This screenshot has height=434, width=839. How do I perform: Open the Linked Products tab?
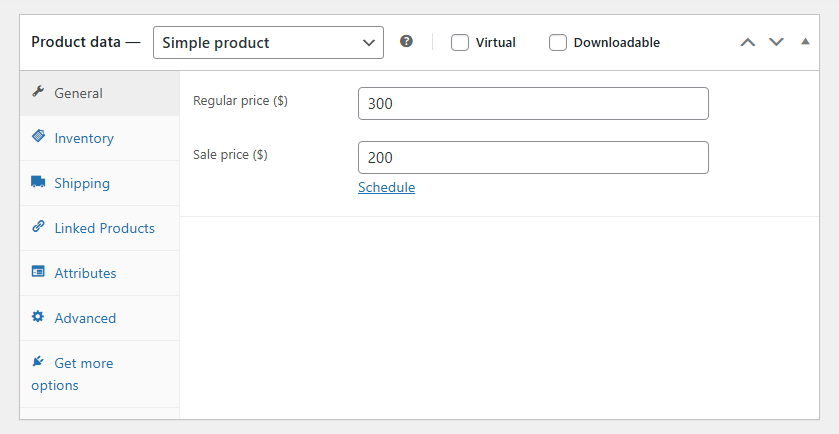104,228
